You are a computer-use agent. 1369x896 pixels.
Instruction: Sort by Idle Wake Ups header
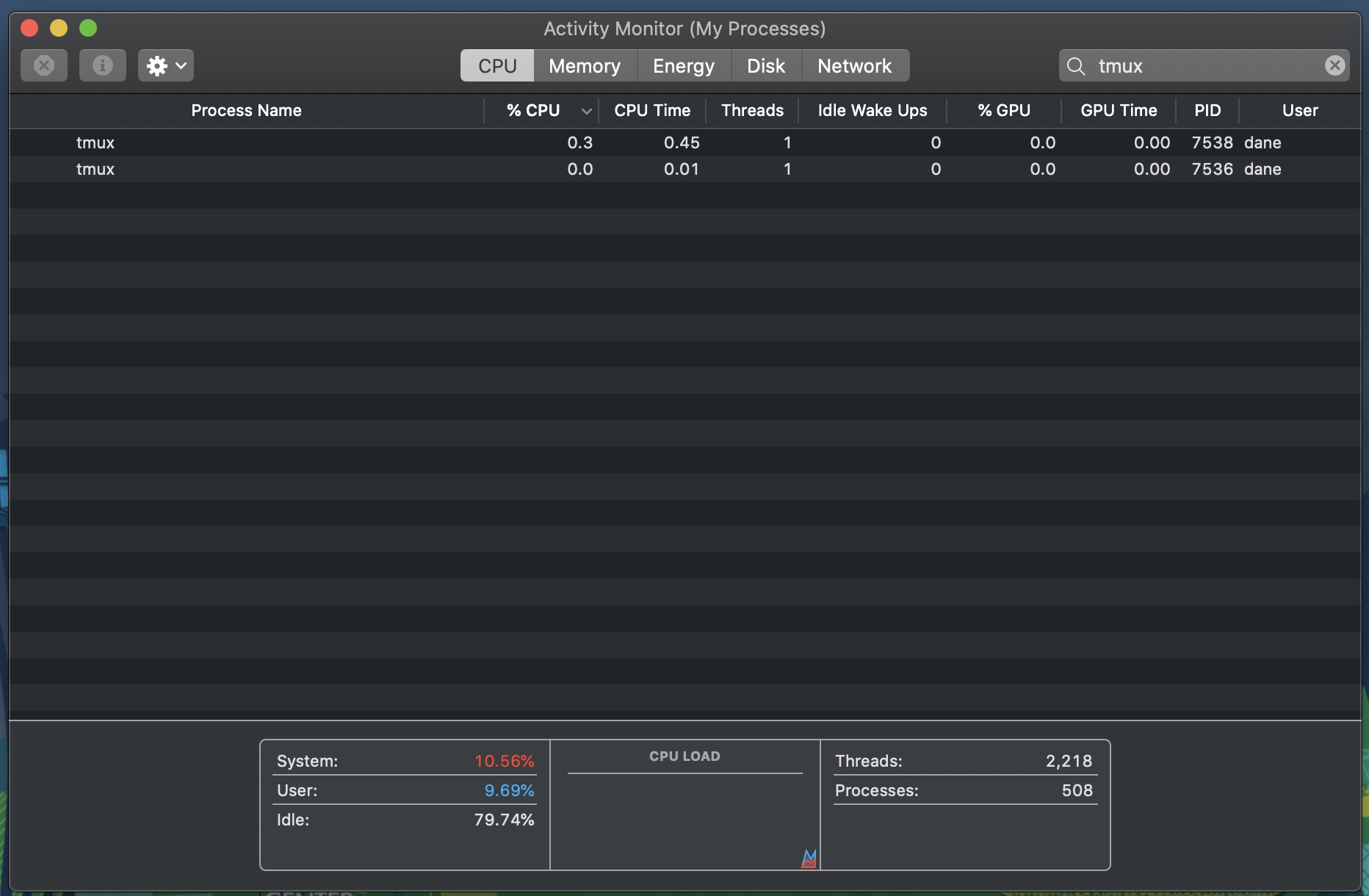pyautogui.click(x=871, y=110)
